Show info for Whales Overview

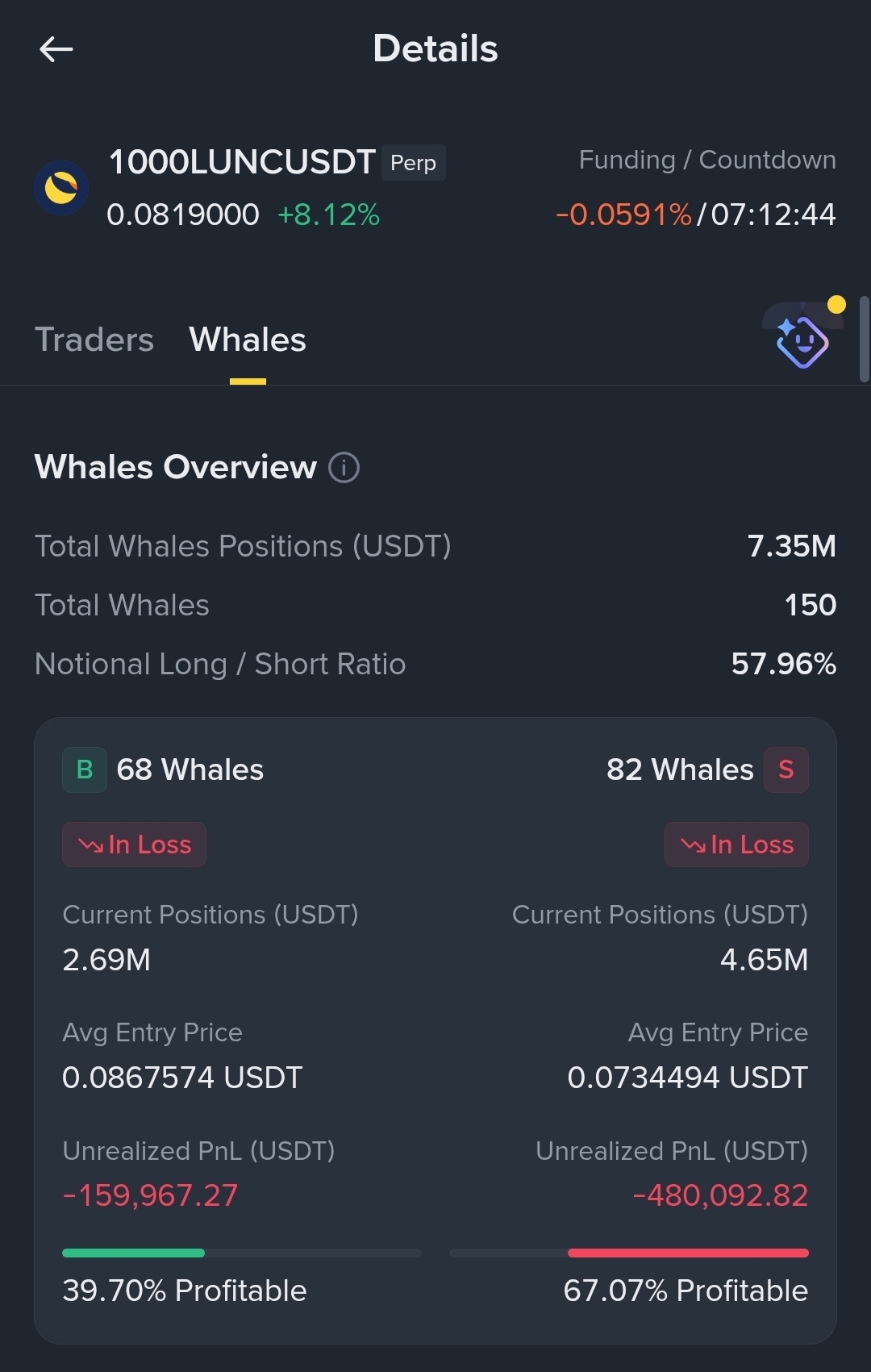click(344, 468)
